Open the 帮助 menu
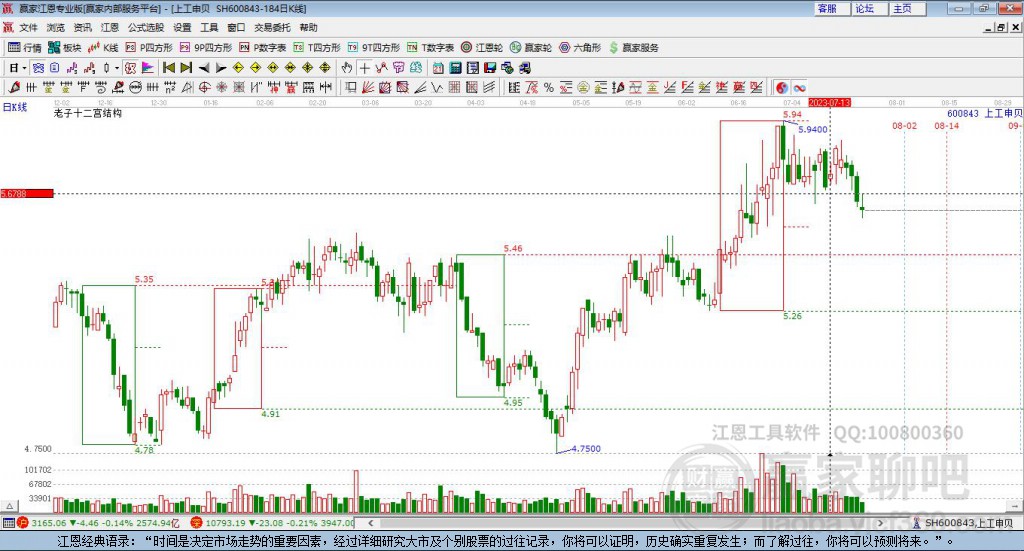Image resolution: width=1024 pixels, height=551 pixels. click(308, 27)
